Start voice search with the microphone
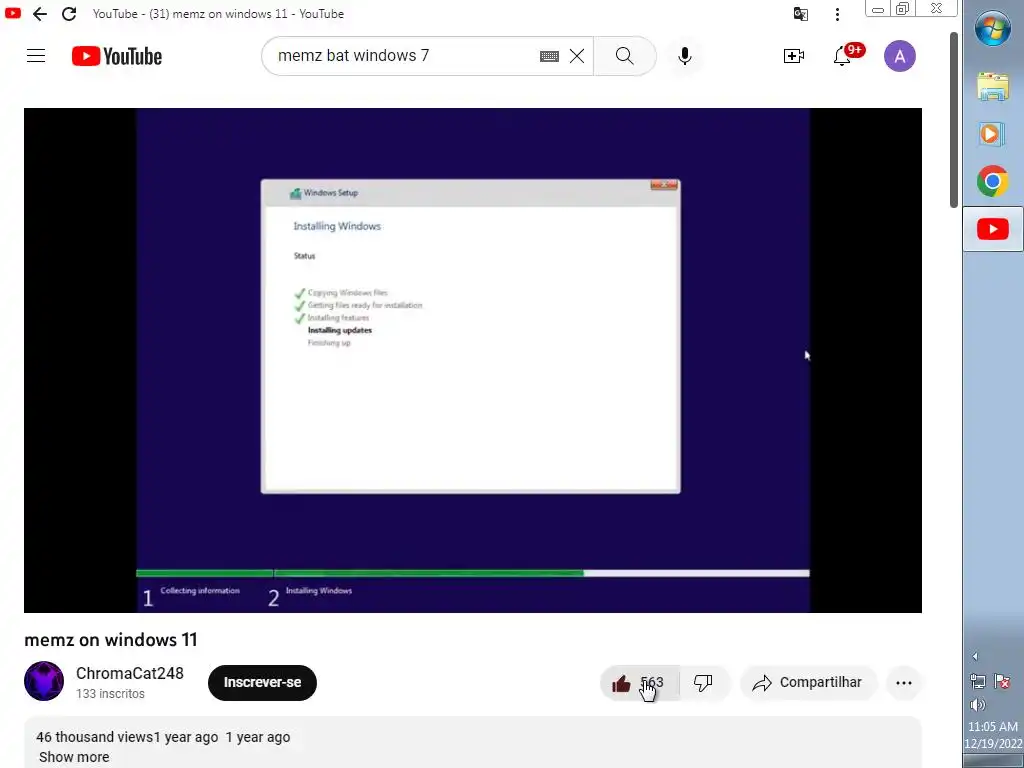Image resolution: width=1024 pixels, height=768 pixels. coord(684,56)
